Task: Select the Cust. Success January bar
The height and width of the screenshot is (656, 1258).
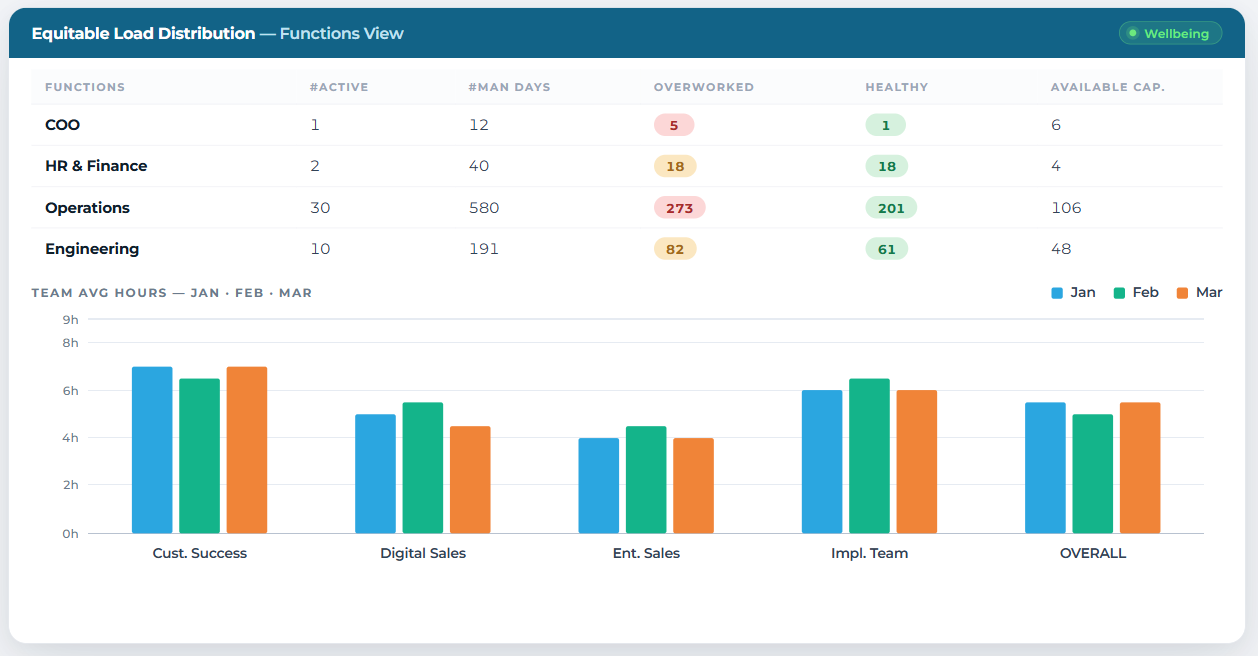Action: coord(152,450)
